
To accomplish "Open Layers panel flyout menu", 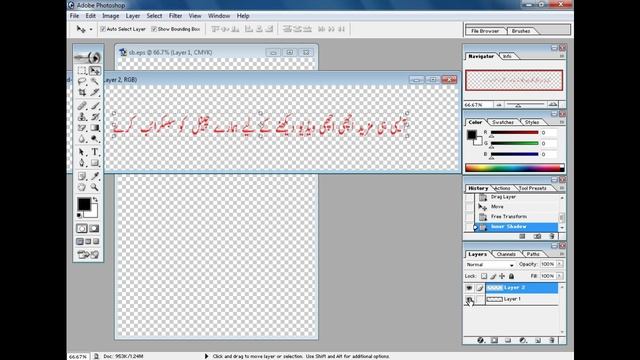I will click(x=562, y=254).
